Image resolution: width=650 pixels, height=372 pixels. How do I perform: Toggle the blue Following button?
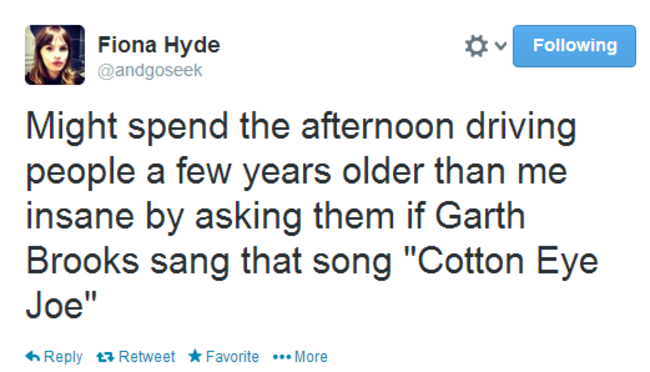point(574,46)
